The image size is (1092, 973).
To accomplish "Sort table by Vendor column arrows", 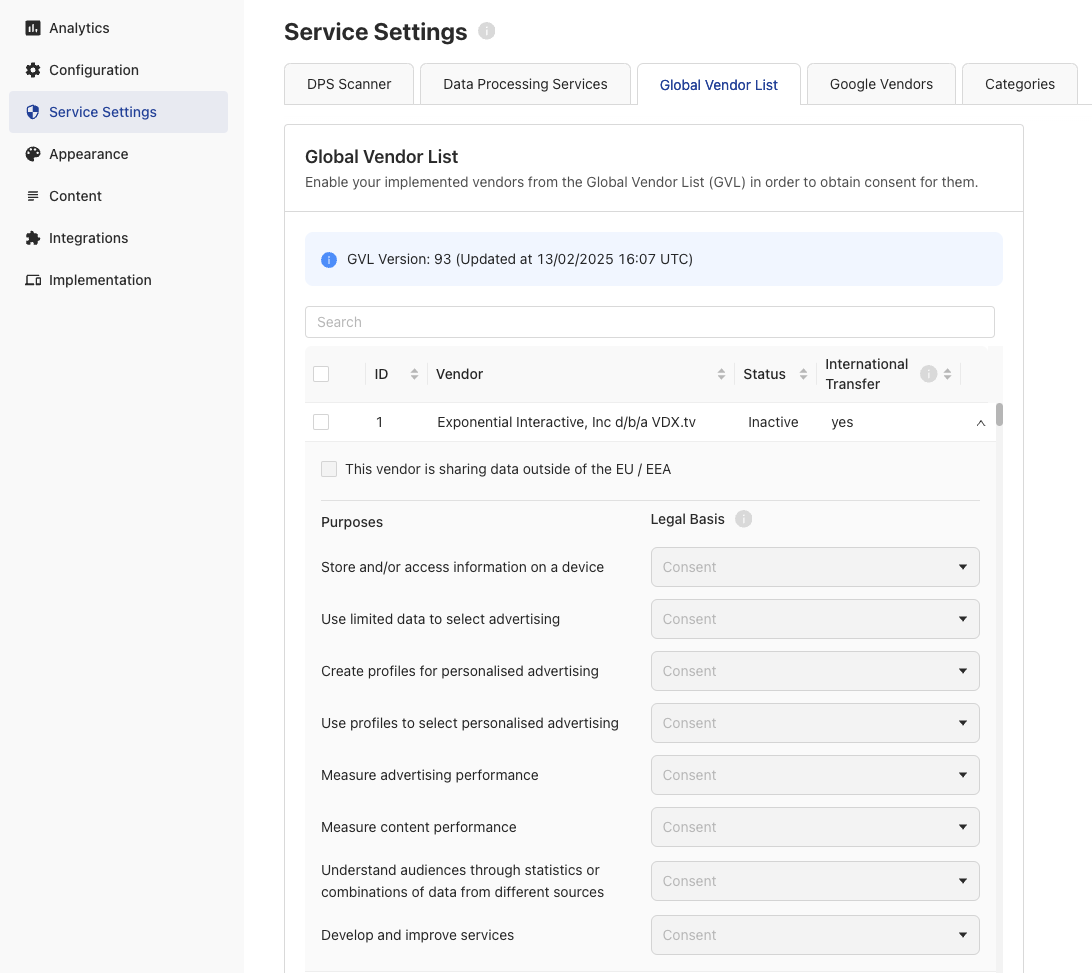I will pyautogui.click(x=721, y=374).
